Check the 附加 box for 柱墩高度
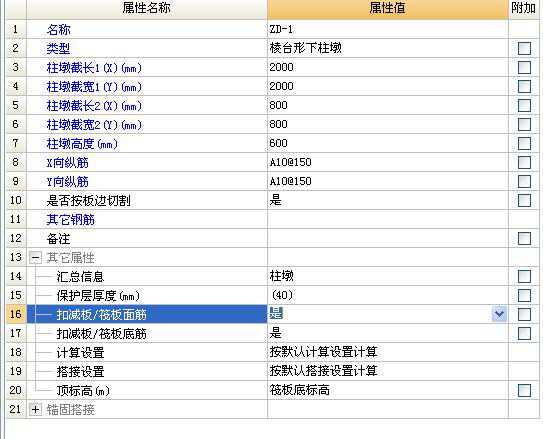This screenshot has height=439, width=543. tap(524, 143)
